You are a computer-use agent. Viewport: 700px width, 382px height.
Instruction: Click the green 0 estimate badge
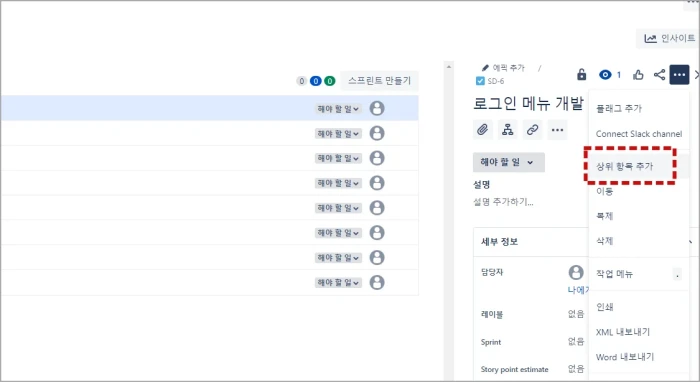(329, 81)
